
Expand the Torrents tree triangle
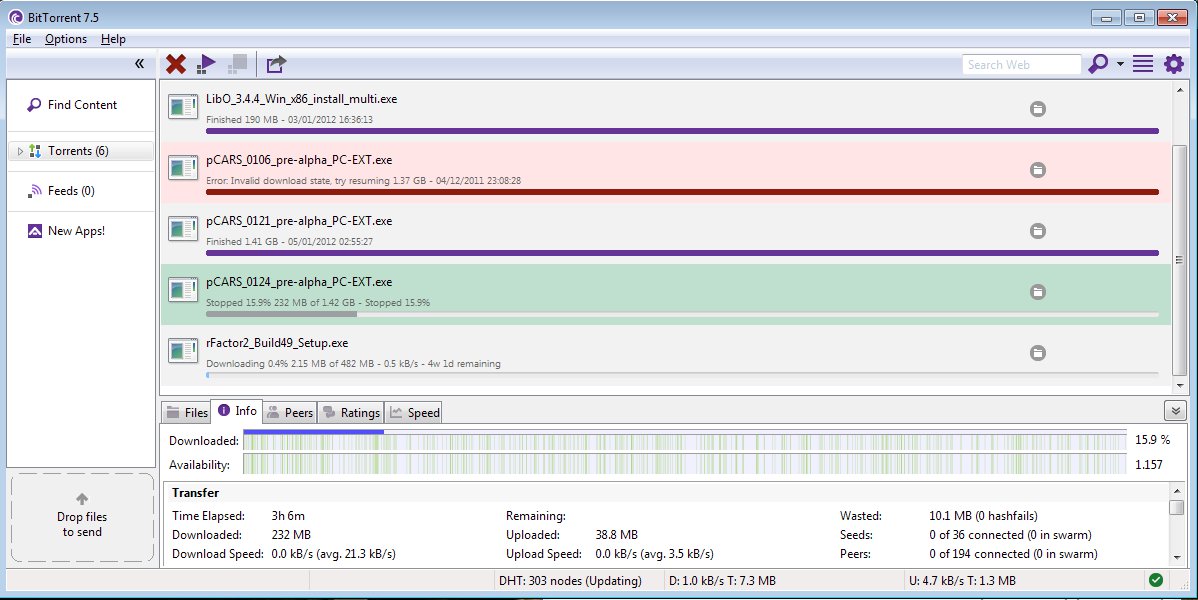tap(20, 151)
